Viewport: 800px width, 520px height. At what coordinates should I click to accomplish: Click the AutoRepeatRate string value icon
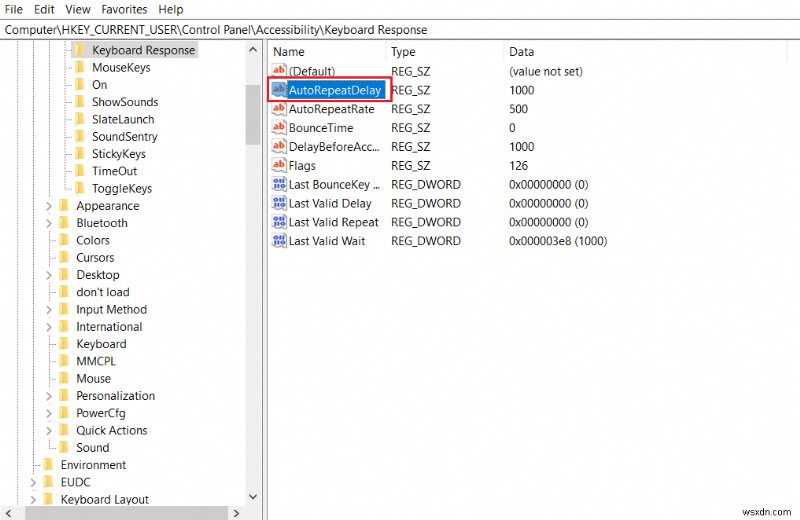pyautogui.click(x=279, y=109)
